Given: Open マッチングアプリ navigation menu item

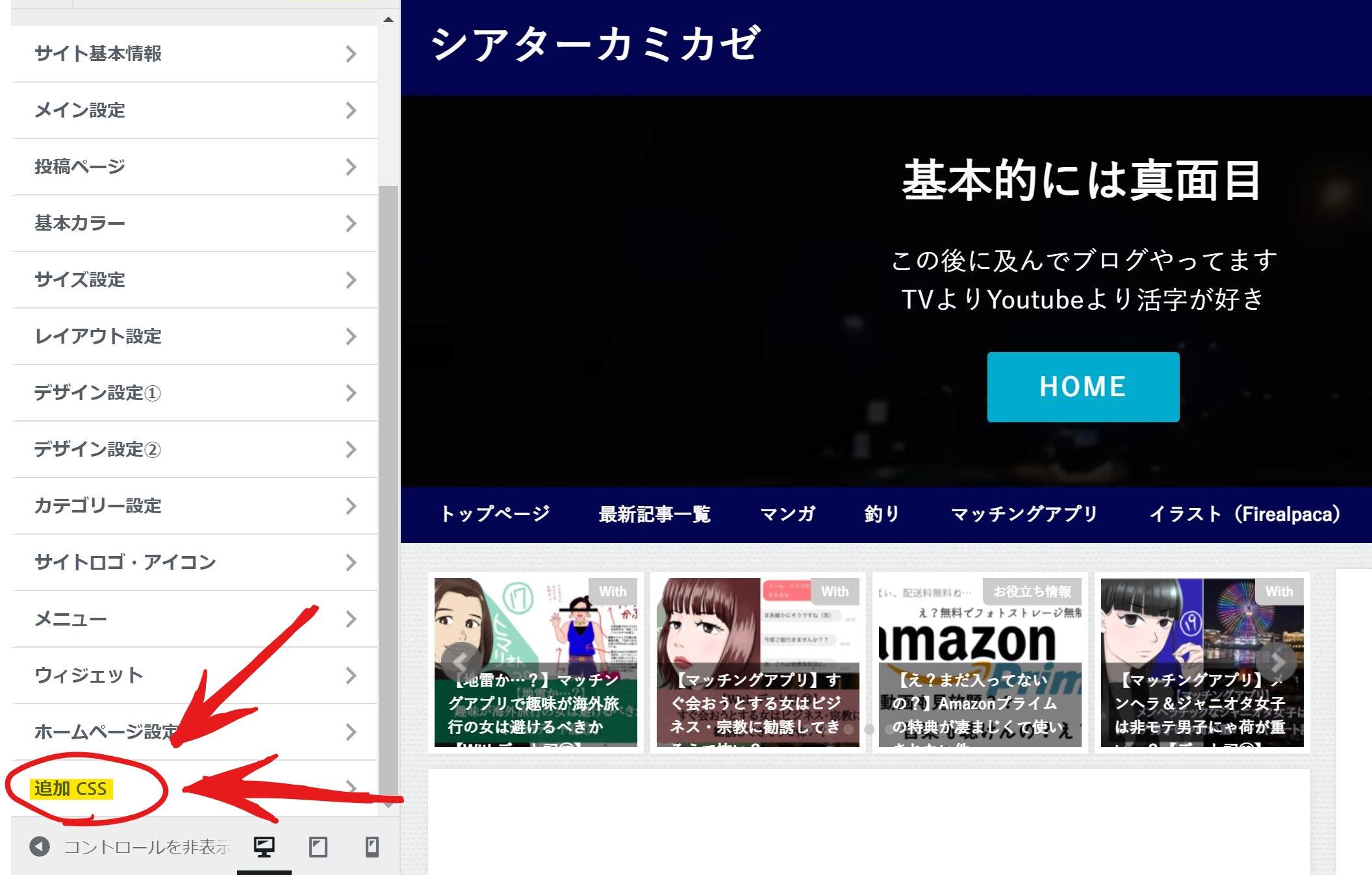Looking at the screenshot, I should 1024,514.
